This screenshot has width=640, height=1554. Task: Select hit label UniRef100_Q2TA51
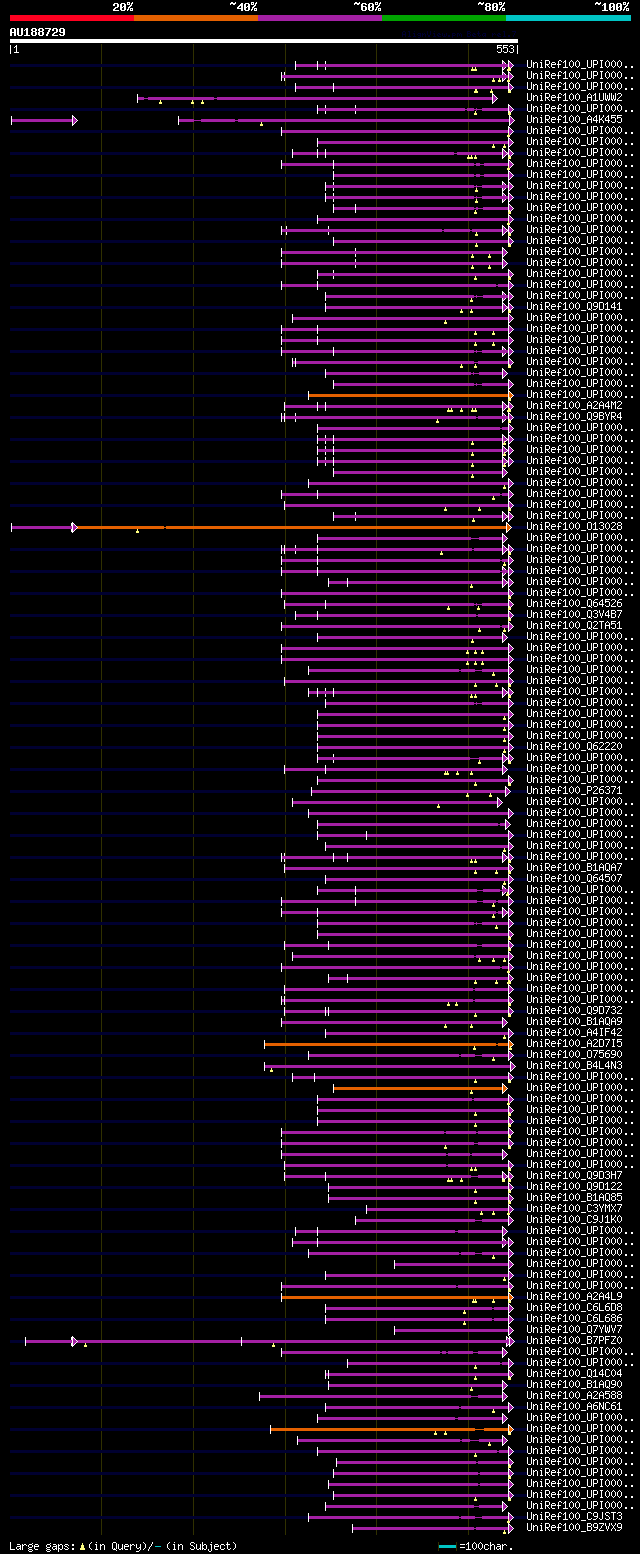574,626
